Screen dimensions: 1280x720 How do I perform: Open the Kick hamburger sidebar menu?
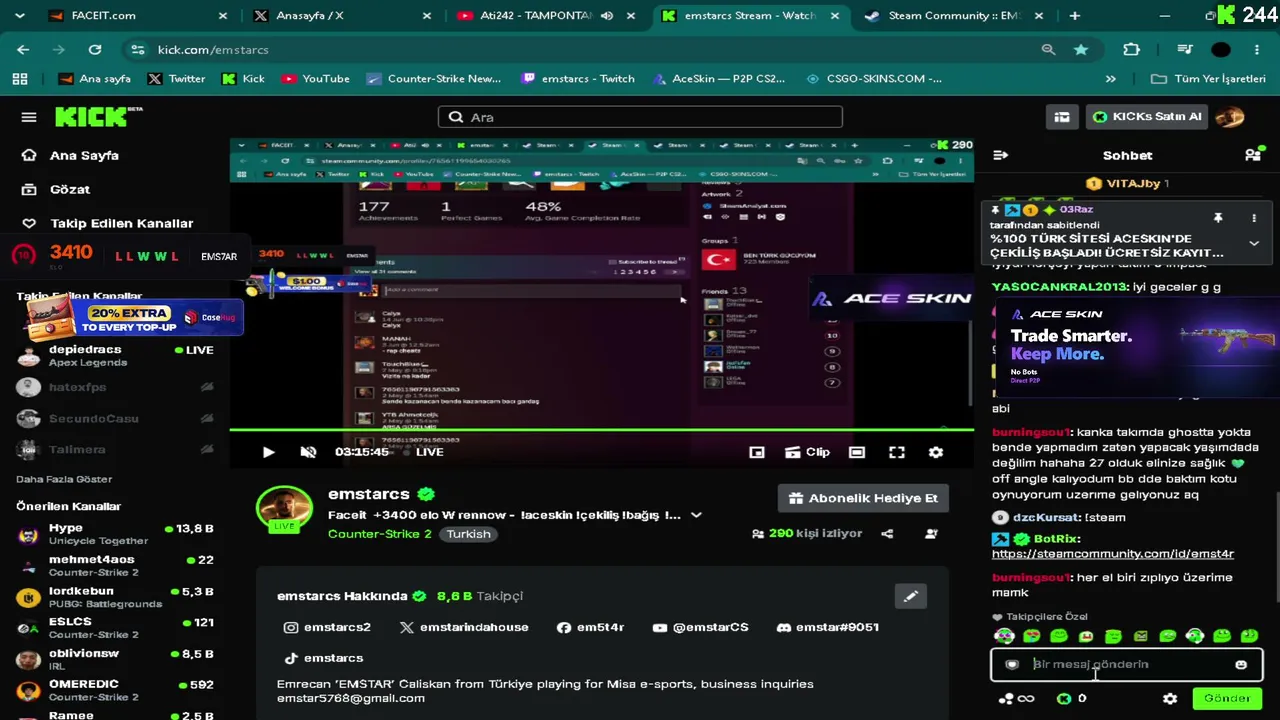point(29,117)
